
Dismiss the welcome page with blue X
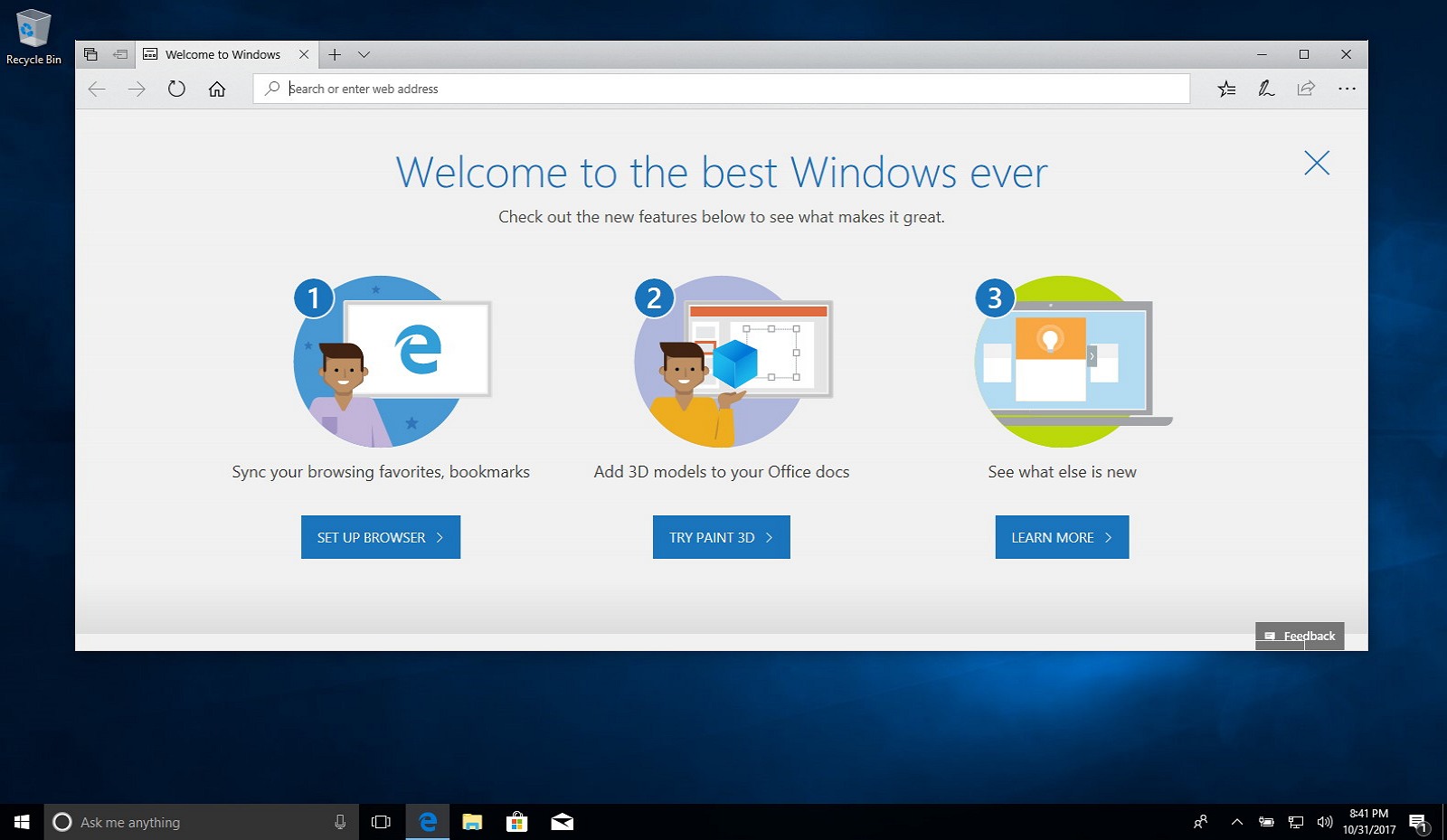pos(1317,163)
